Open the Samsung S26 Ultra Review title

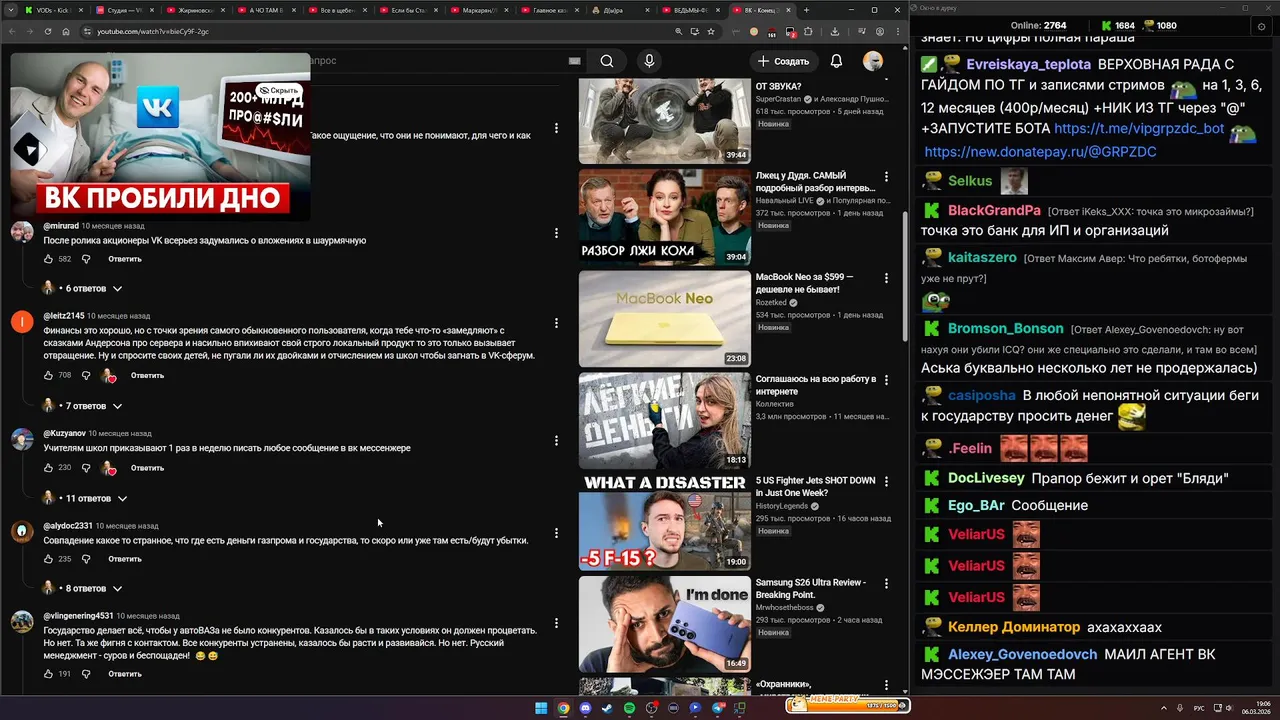(810, 588)
